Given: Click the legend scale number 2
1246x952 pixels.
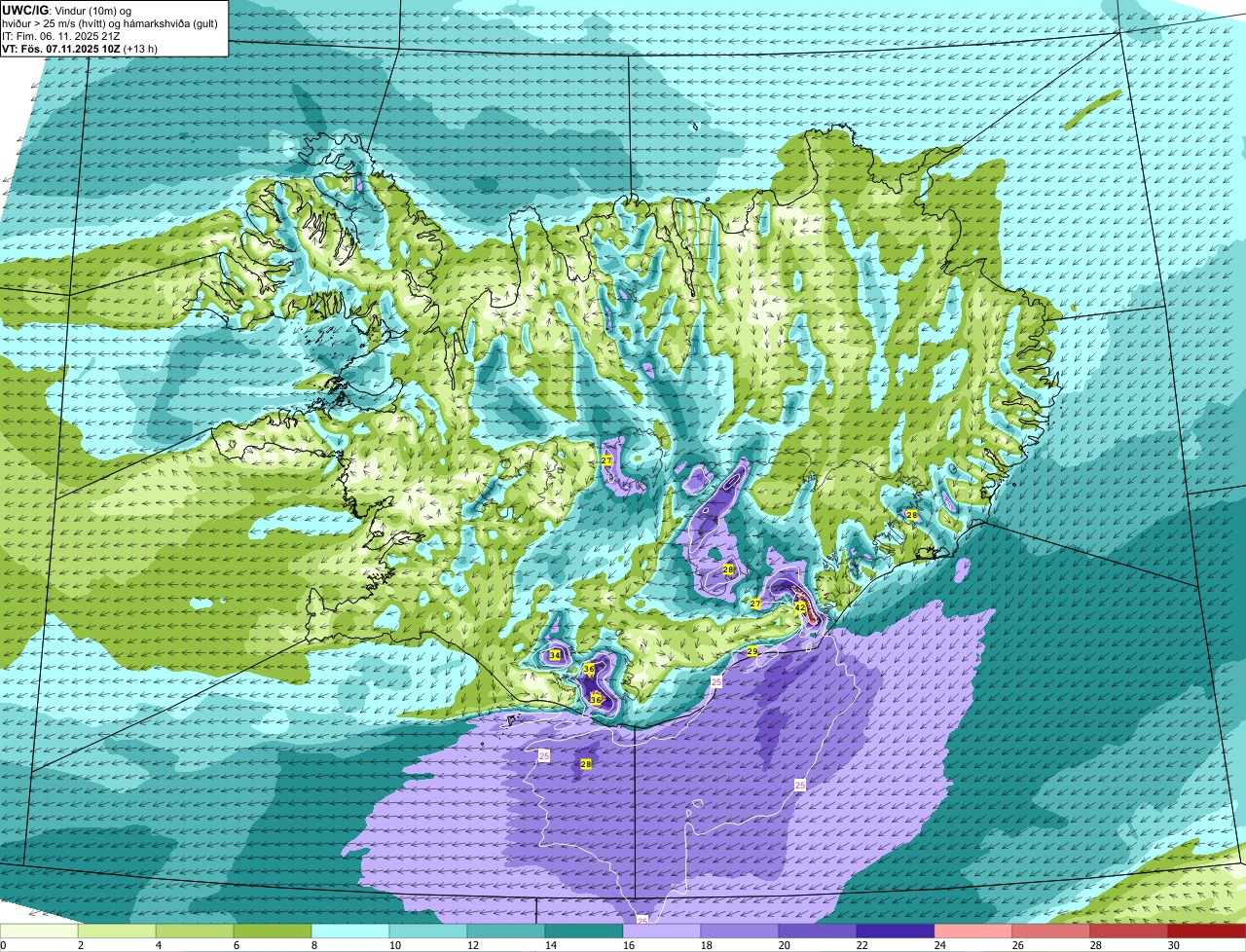Looking at the screenshot, I should [81, 945].
